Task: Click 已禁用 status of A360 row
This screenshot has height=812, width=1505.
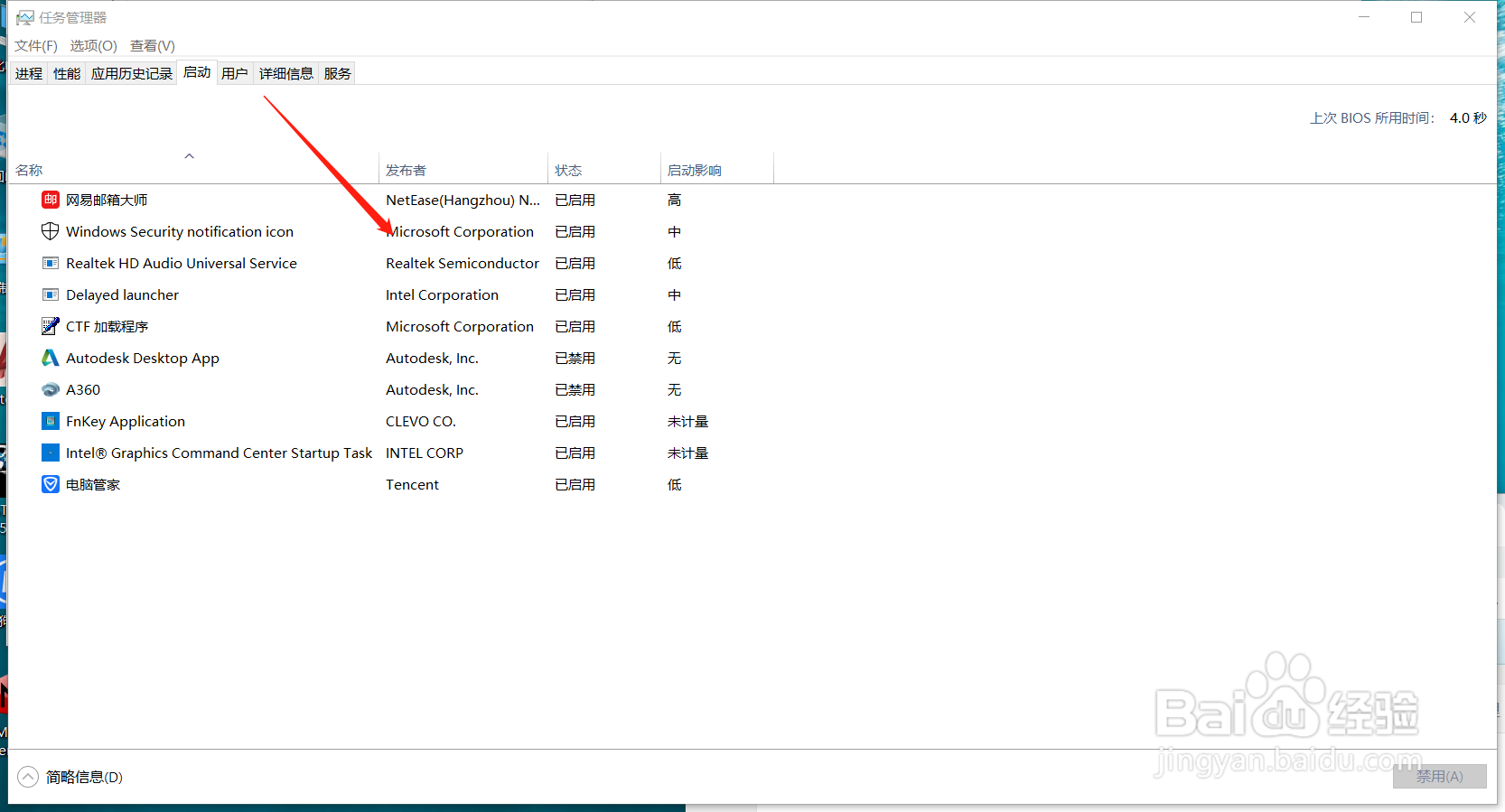Action: coord(575,389)
